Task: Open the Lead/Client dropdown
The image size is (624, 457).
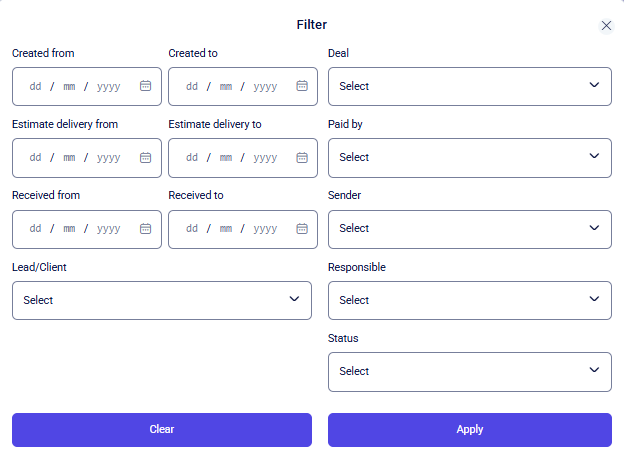Action: pyautogui.click(x=161, y=300)
